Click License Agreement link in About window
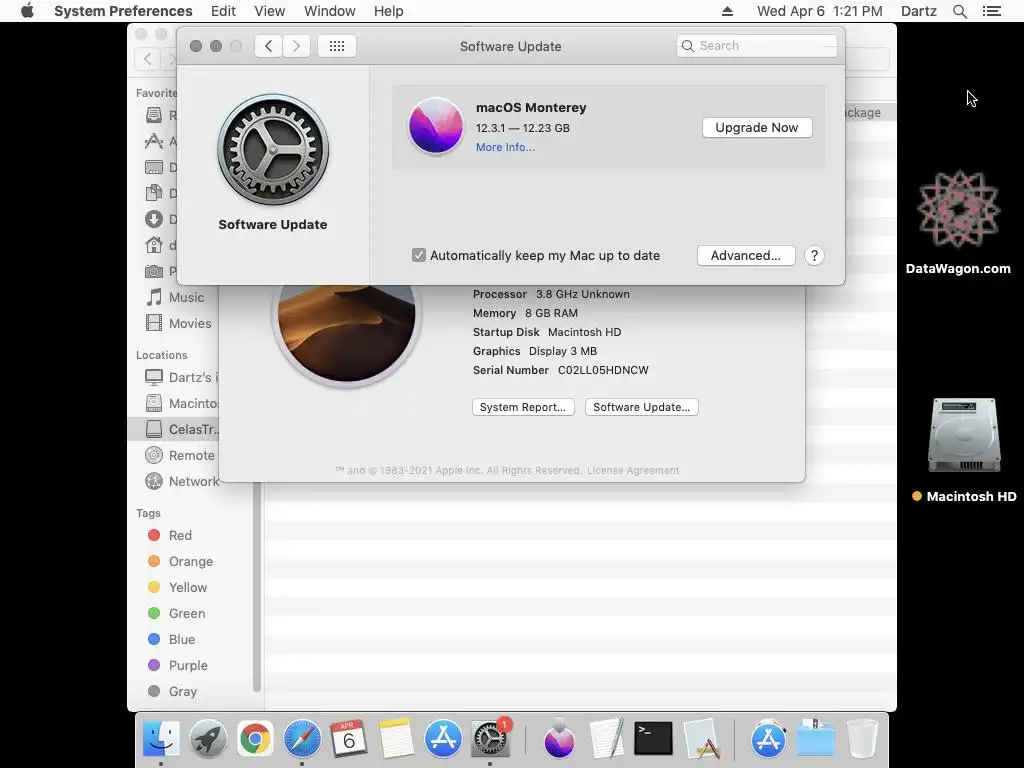The image size is (1024, 768). 633,470
